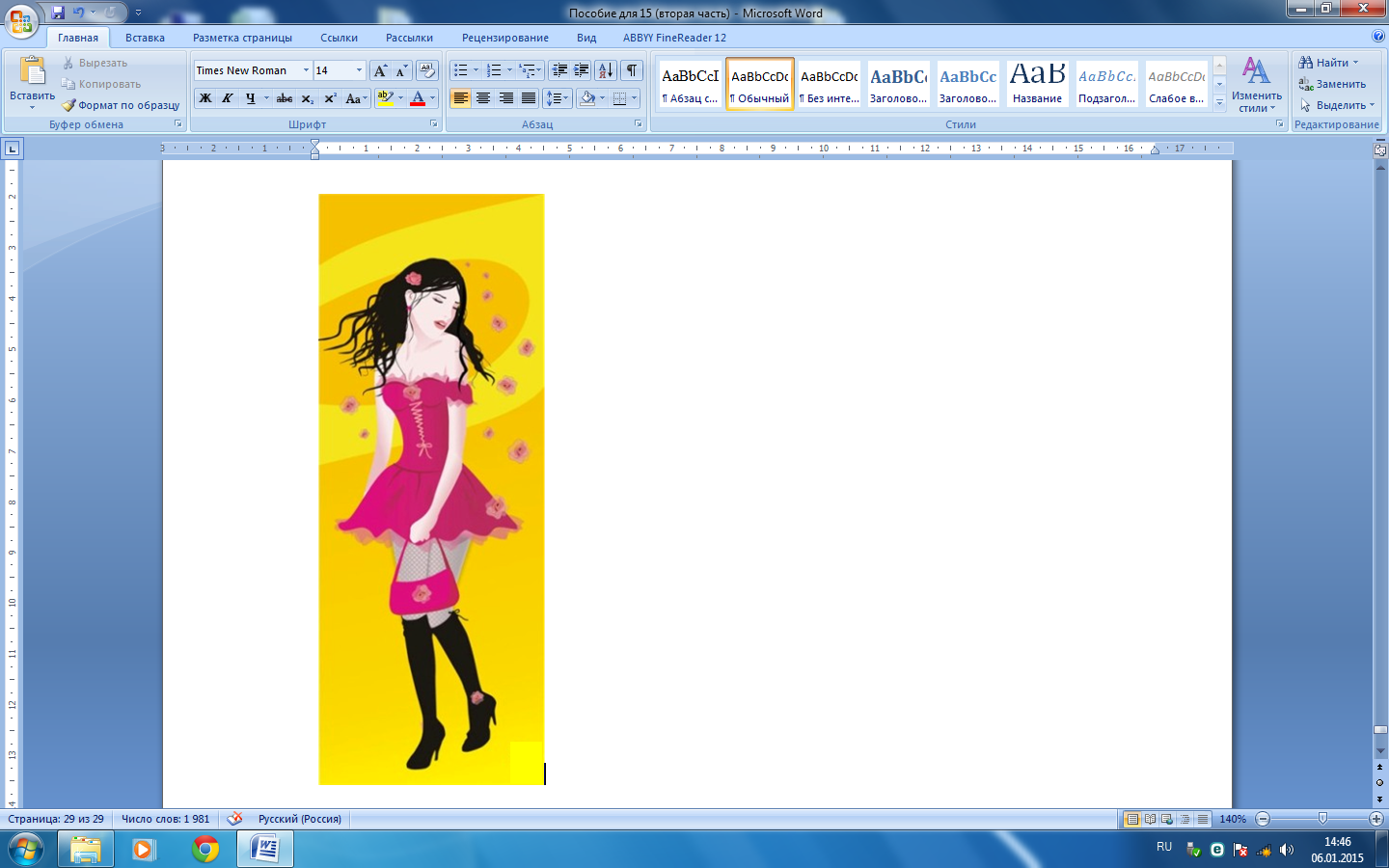Expand styles gallery more arrow

pos(1219,101)
